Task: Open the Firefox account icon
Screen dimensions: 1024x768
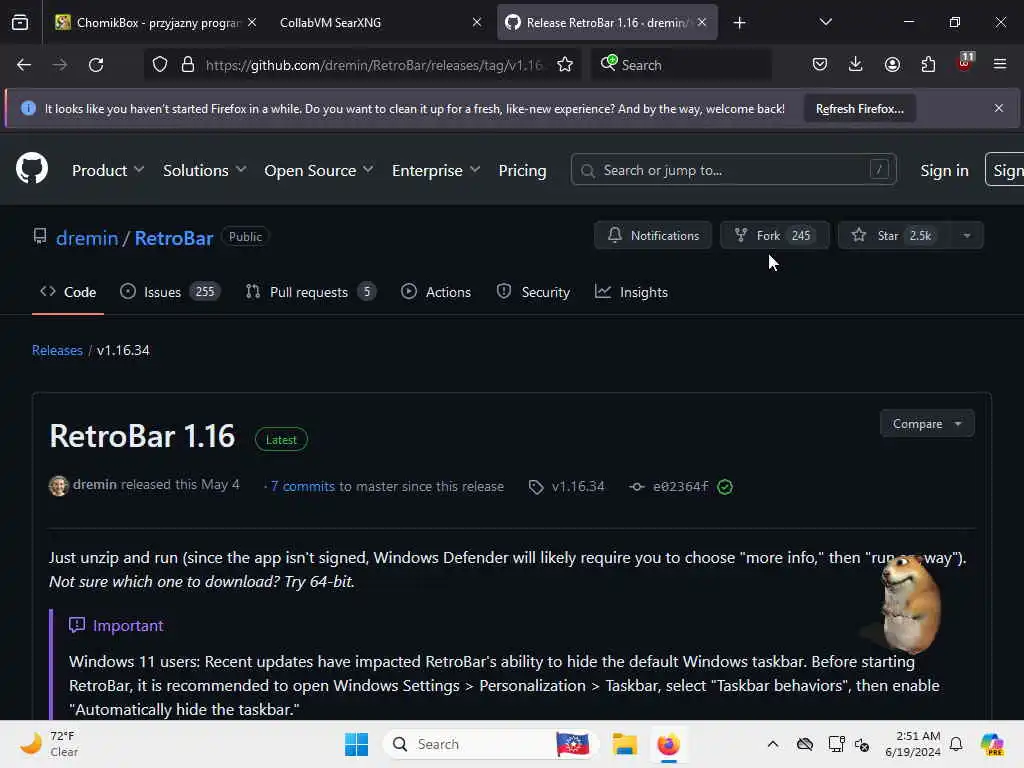Action: click(892, 65)
